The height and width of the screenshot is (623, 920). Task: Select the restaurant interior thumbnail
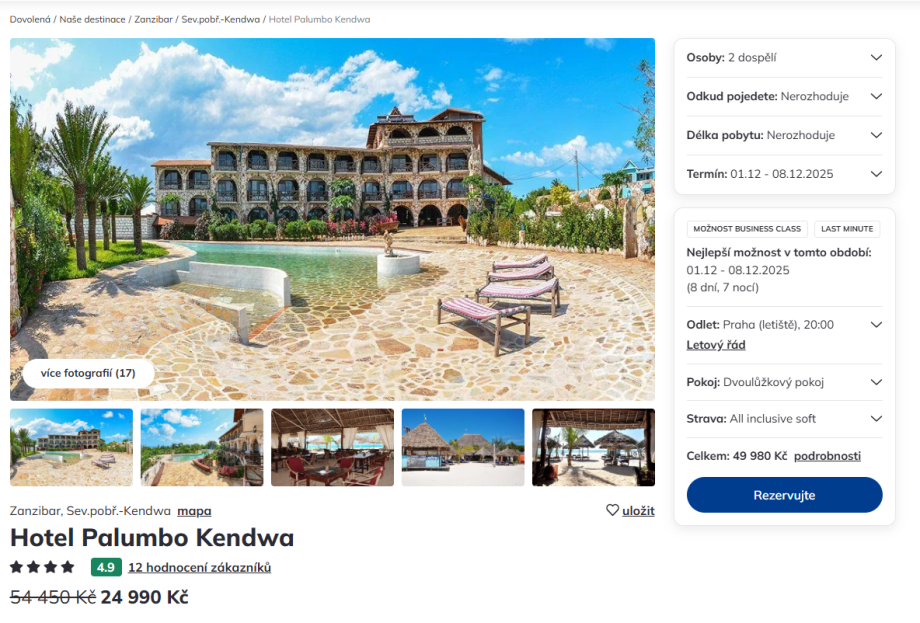click(x=333, y=448)
